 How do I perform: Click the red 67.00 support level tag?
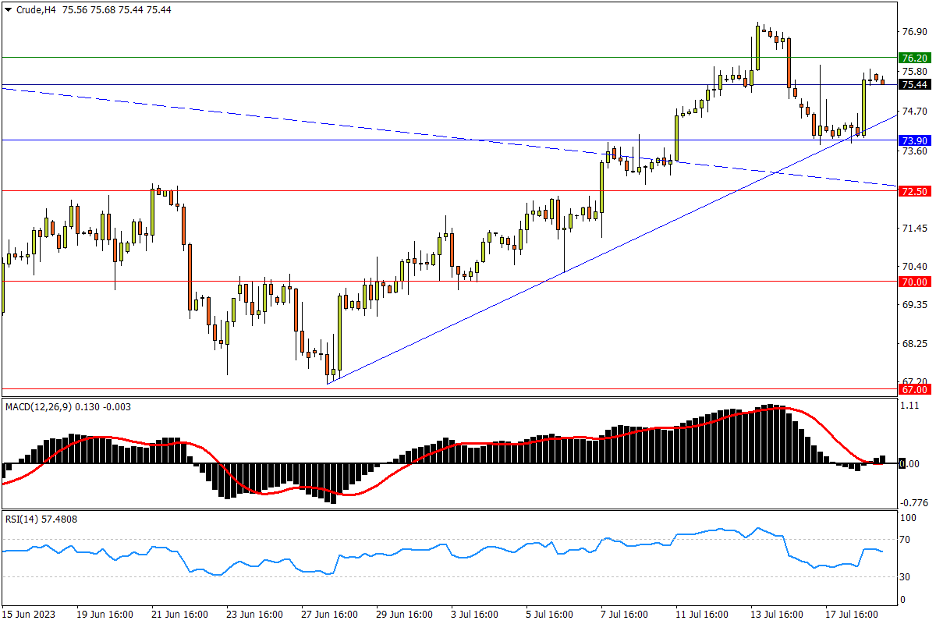pos(915,389)
